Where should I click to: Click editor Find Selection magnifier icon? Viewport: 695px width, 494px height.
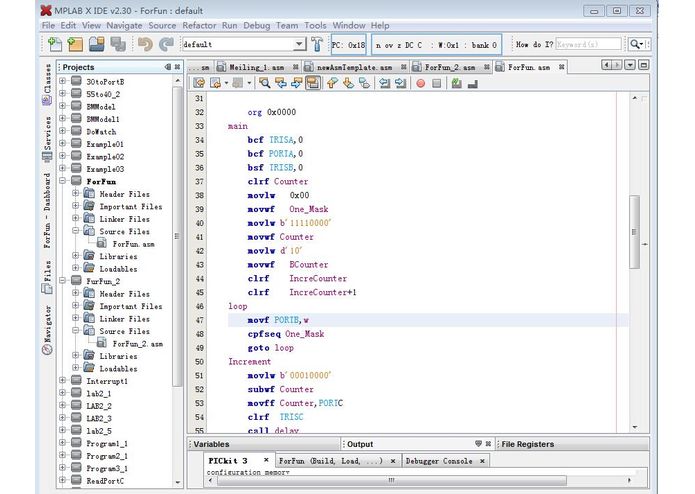tap(265, 83)
